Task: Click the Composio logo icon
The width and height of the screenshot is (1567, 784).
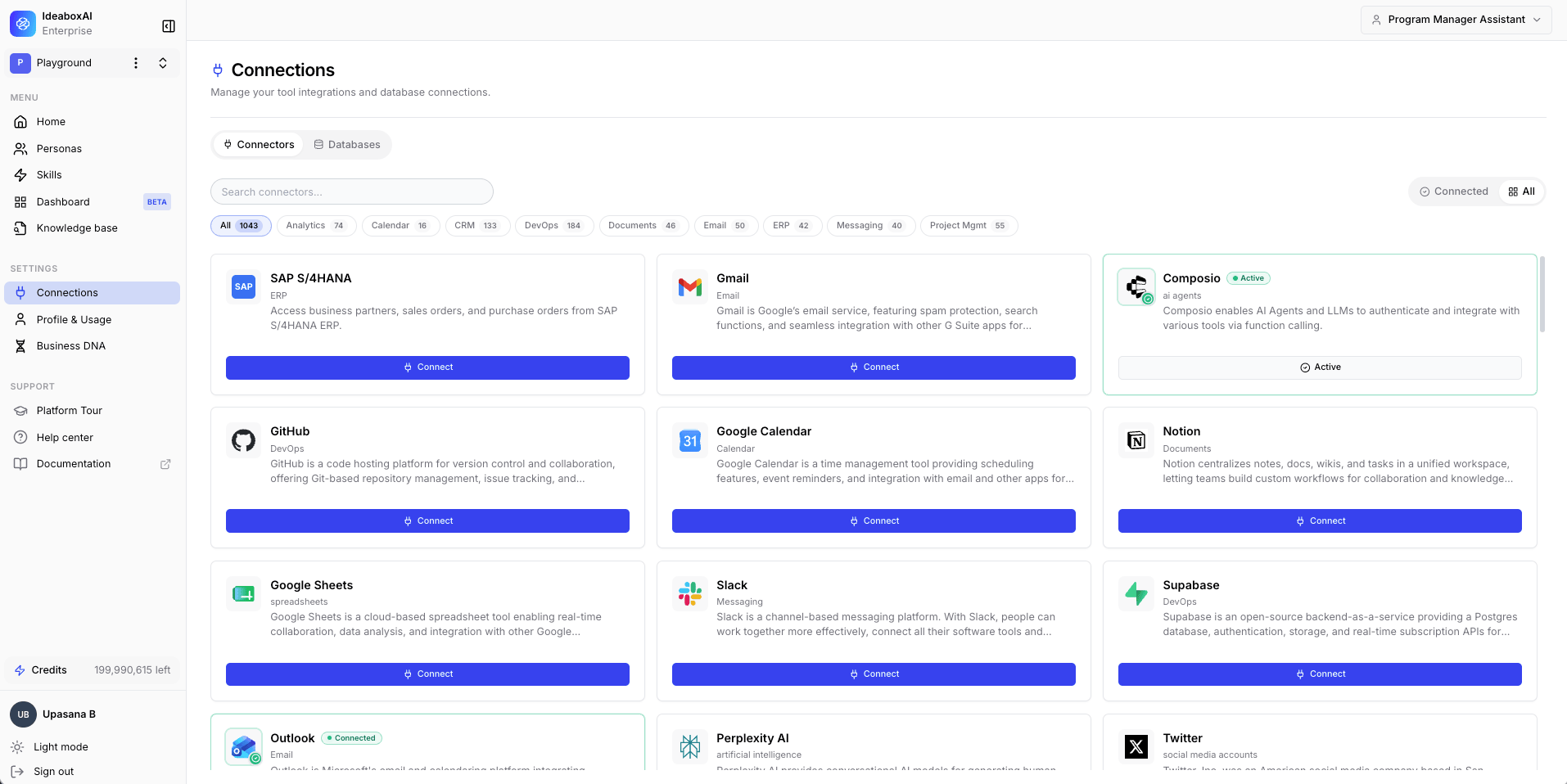Action: pos(1136,286)
